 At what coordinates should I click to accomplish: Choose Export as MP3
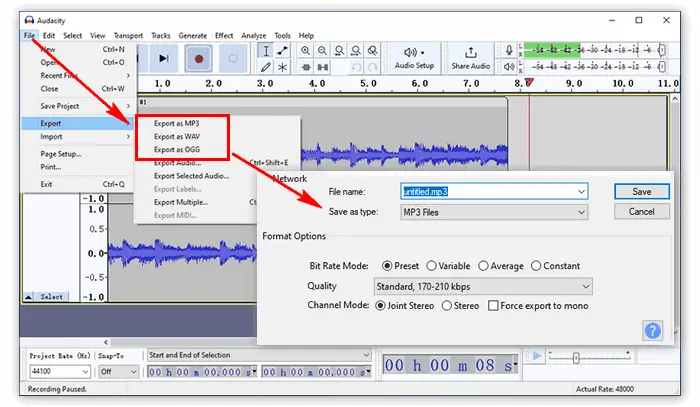176,123
